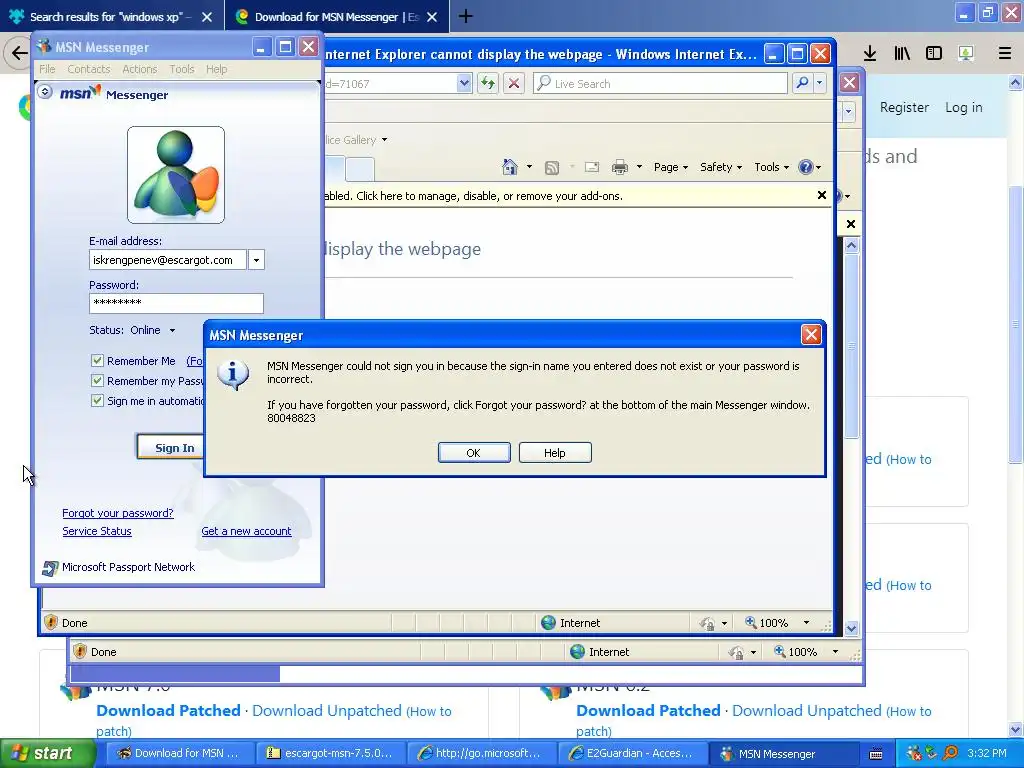
Task: Toggle Sign me in automatically checkbox
Action: point(97,401)
